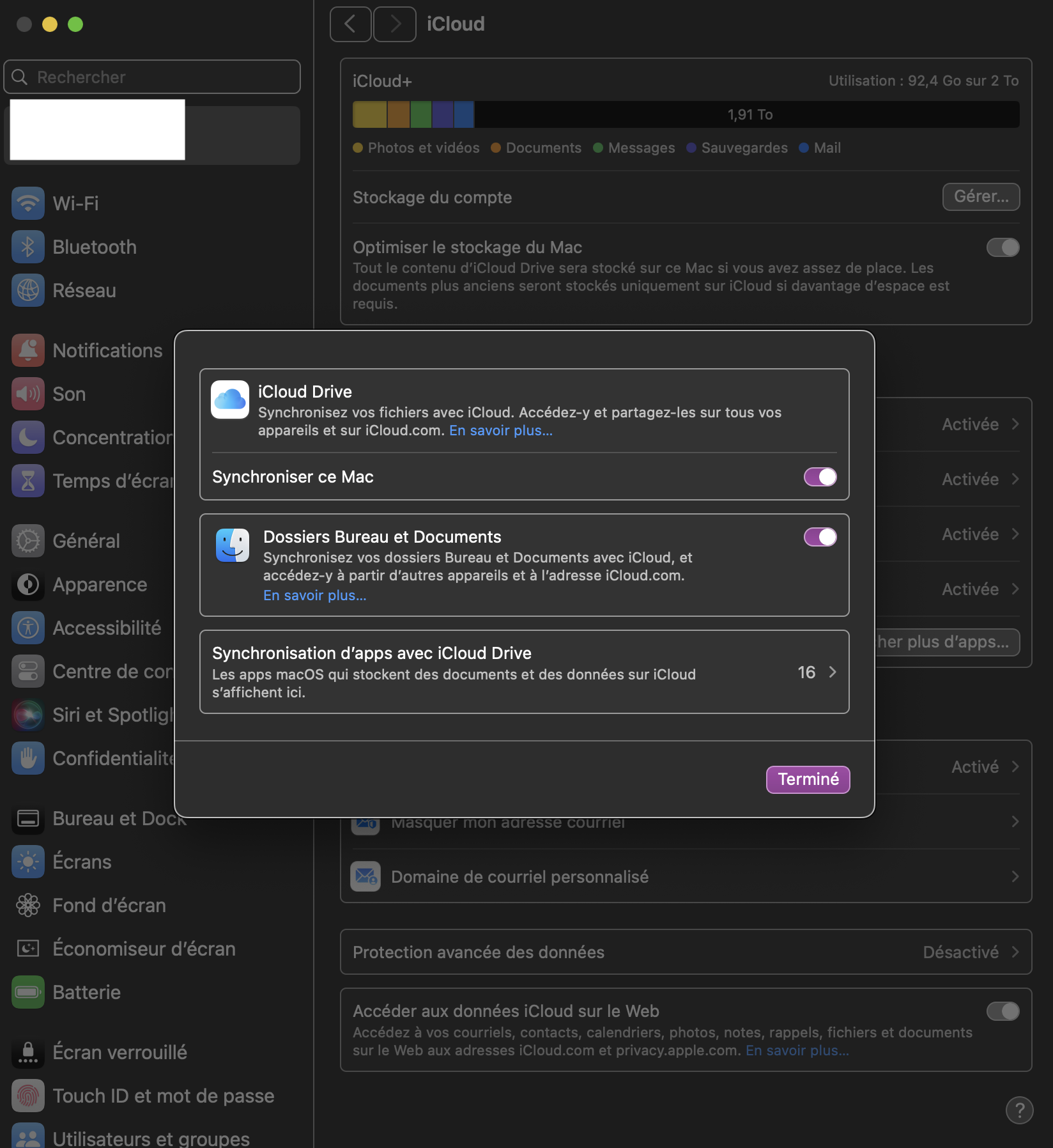
Task: Click the Gérer... storage button
Action: pos(981,196)
